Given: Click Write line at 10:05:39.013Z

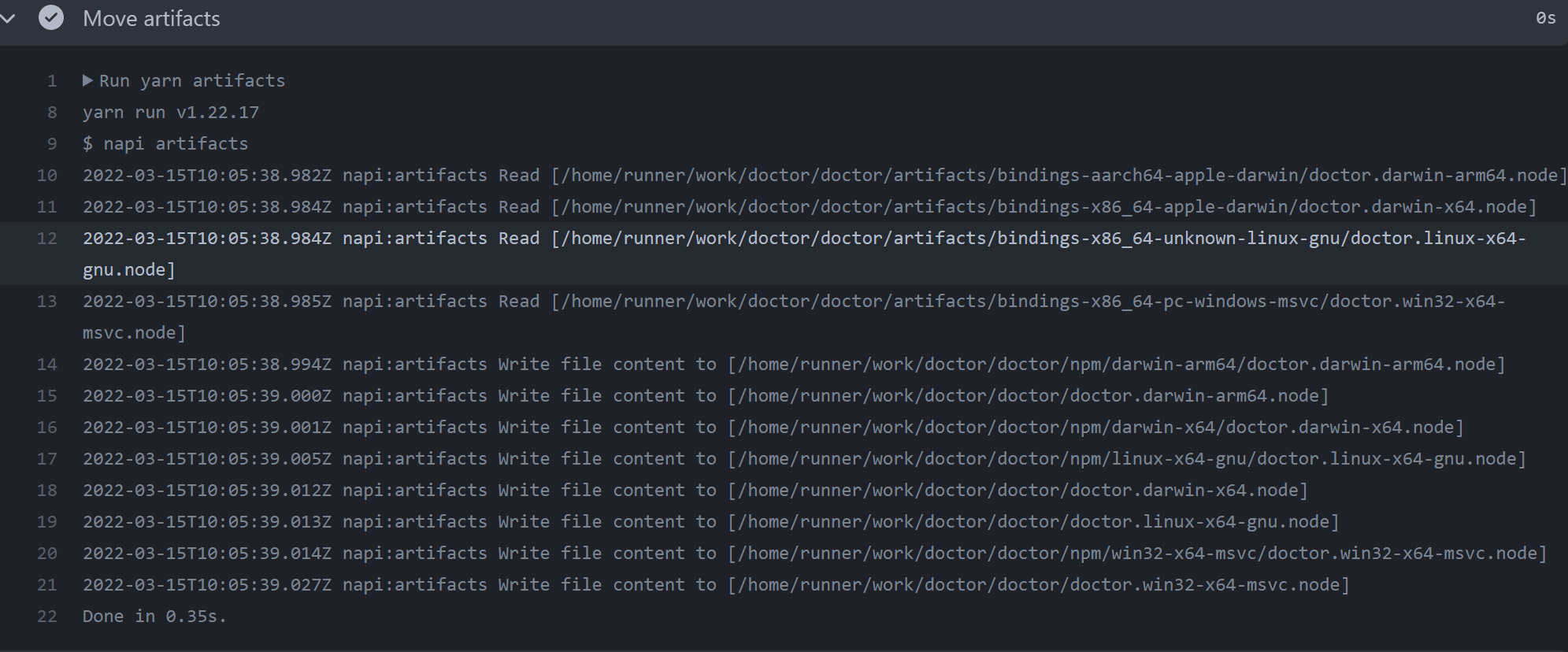Looking at the screenshot, I should pyautogui.click(x=711, y=521).
